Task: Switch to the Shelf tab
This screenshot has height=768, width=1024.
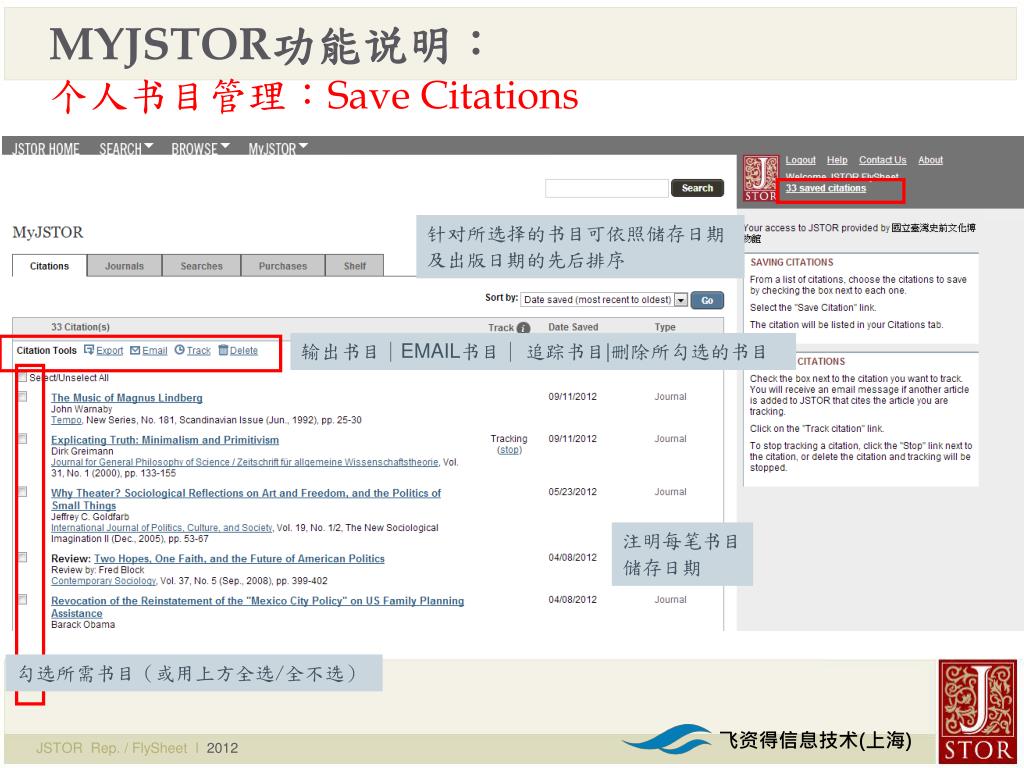Action: [x=355, y=266]
